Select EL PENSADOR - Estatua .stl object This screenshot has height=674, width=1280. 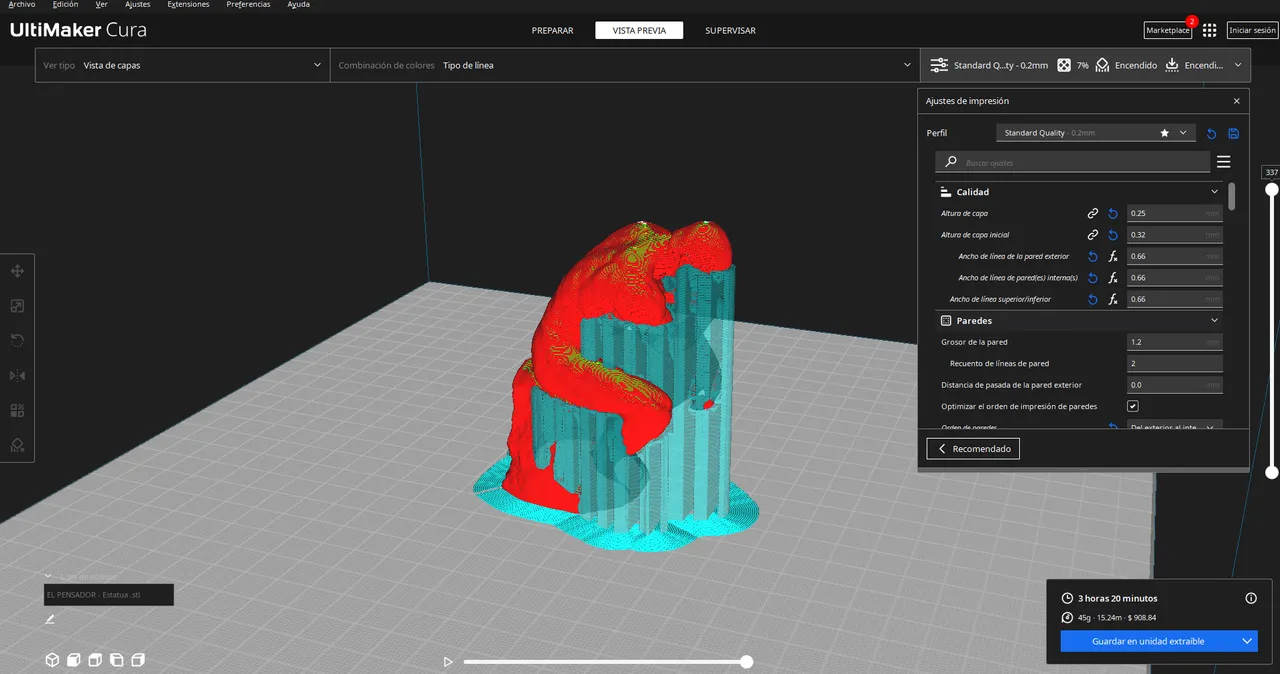coord(108,595)
